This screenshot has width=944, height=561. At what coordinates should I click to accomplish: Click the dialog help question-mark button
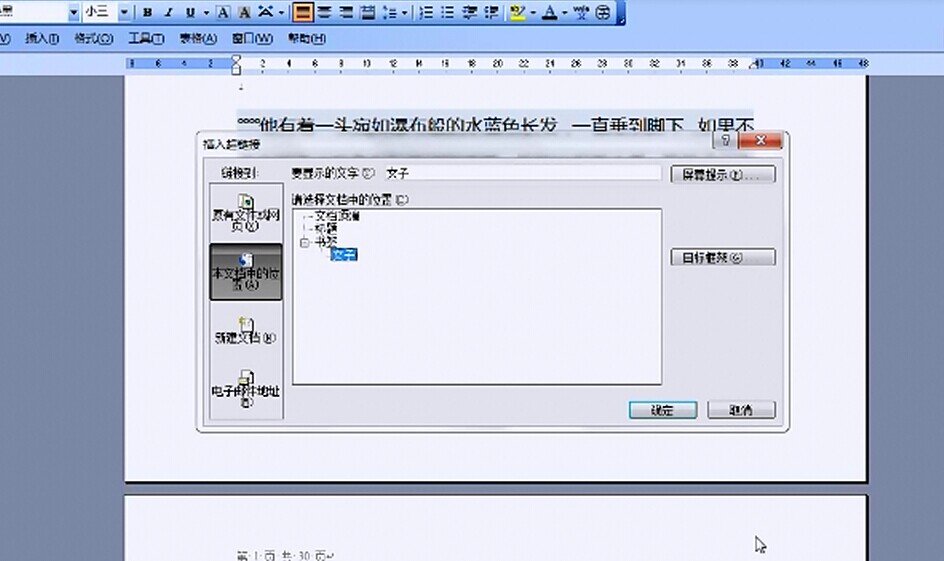[x=725, y=140]
